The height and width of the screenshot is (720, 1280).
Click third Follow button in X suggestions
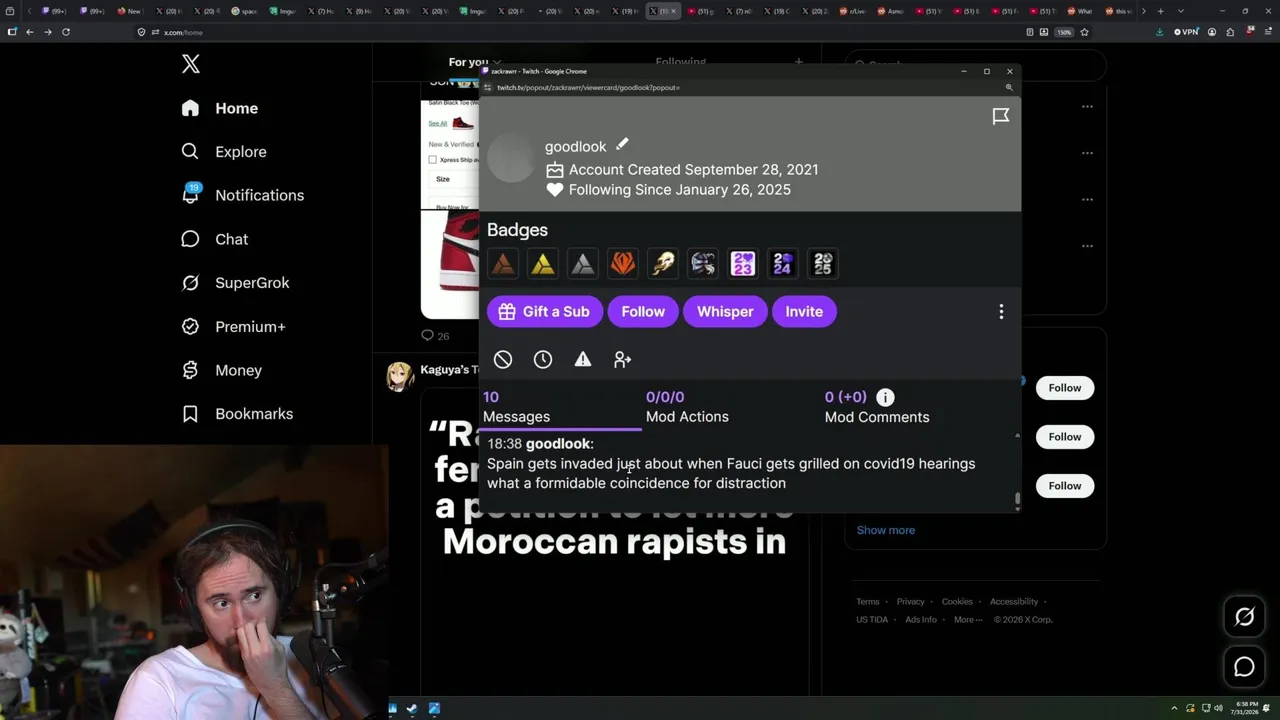coord(1065,486)
